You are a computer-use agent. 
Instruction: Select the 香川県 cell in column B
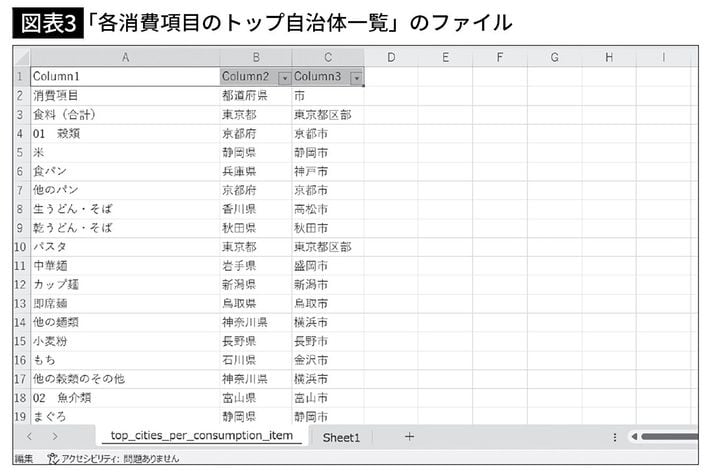coord(256,208)
